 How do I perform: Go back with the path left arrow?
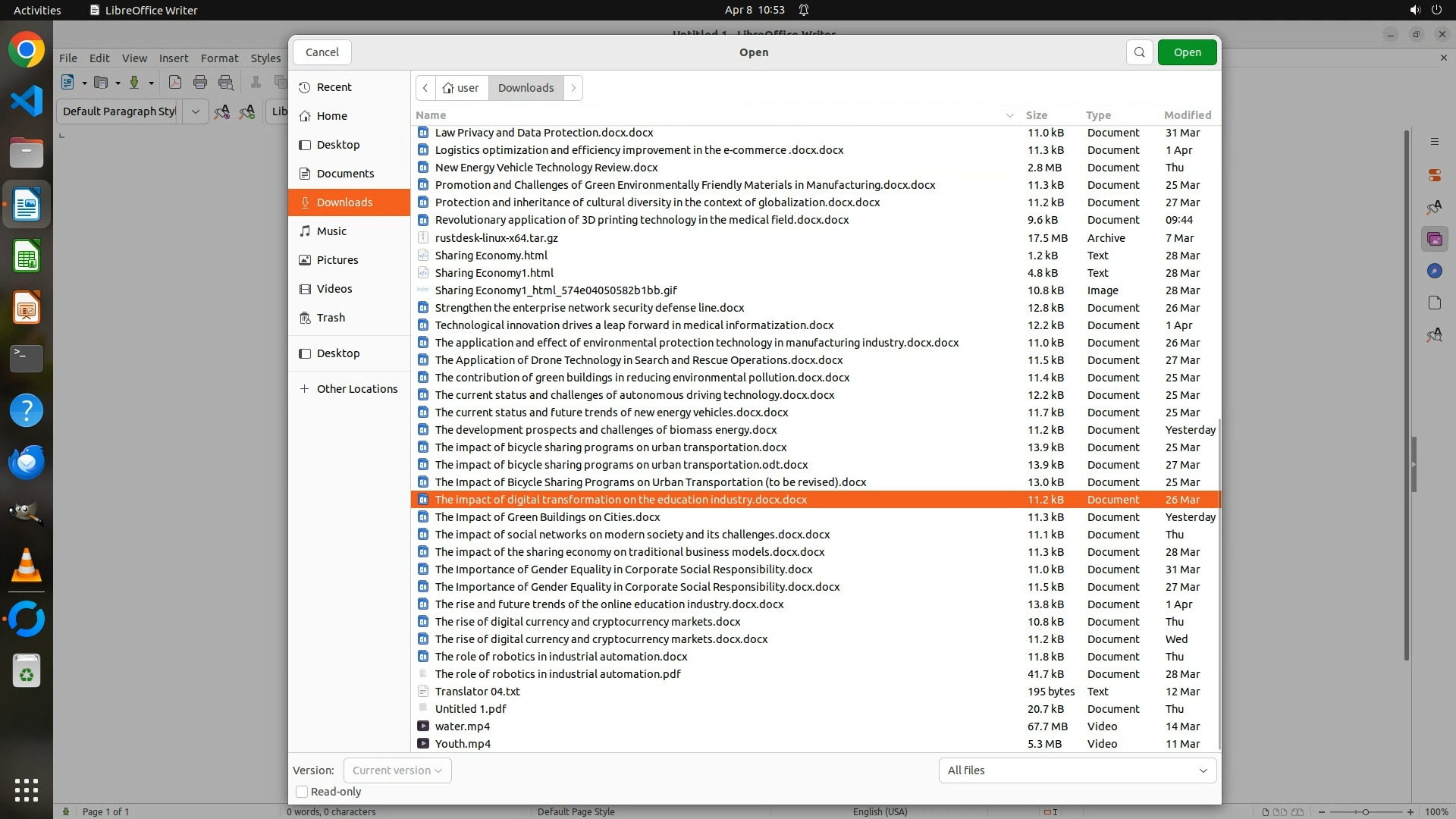pyautogui.click(x=425, y=88)
